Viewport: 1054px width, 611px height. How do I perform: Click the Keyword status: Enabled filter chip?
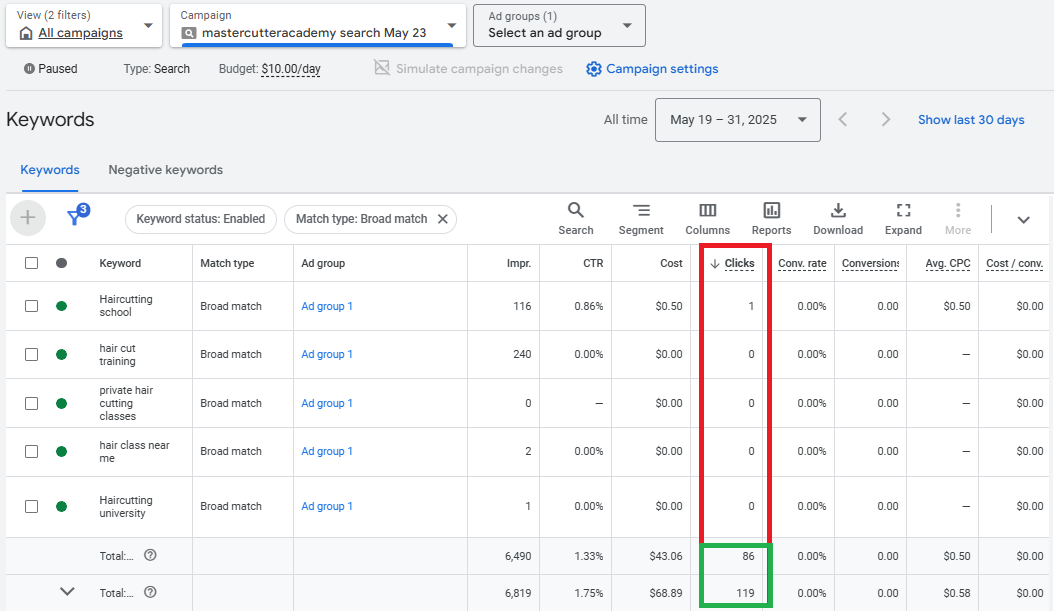coord(200,219)
